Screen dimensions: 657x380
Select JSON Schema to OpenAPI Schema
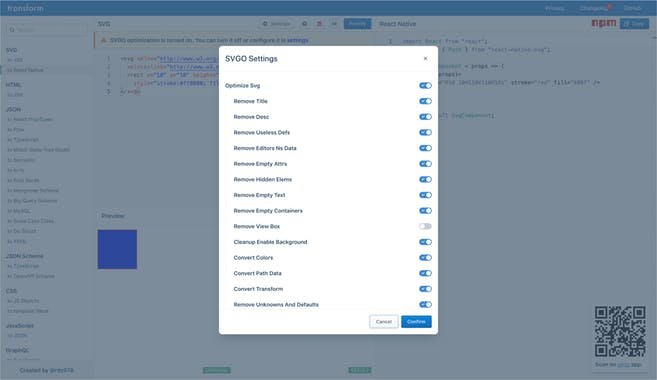[x=31, y=276]
